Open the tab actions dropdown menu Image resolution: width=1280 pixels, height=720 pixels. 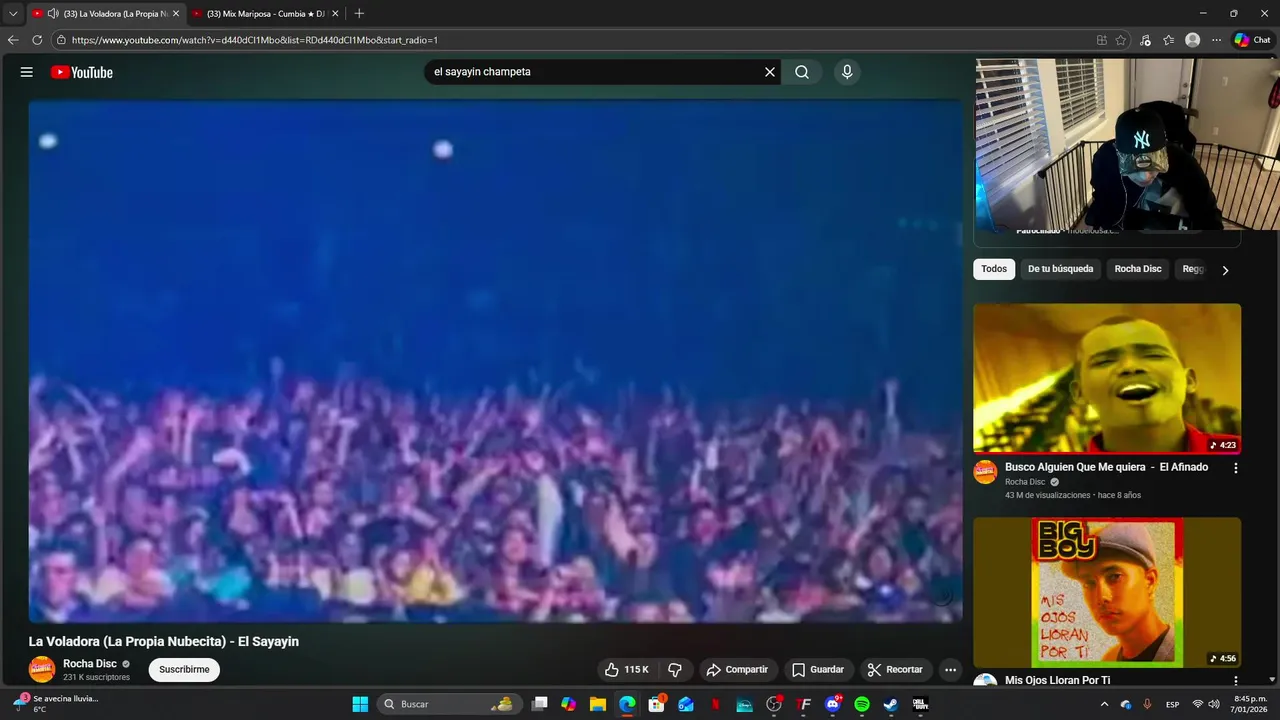[x=13, y=14]
